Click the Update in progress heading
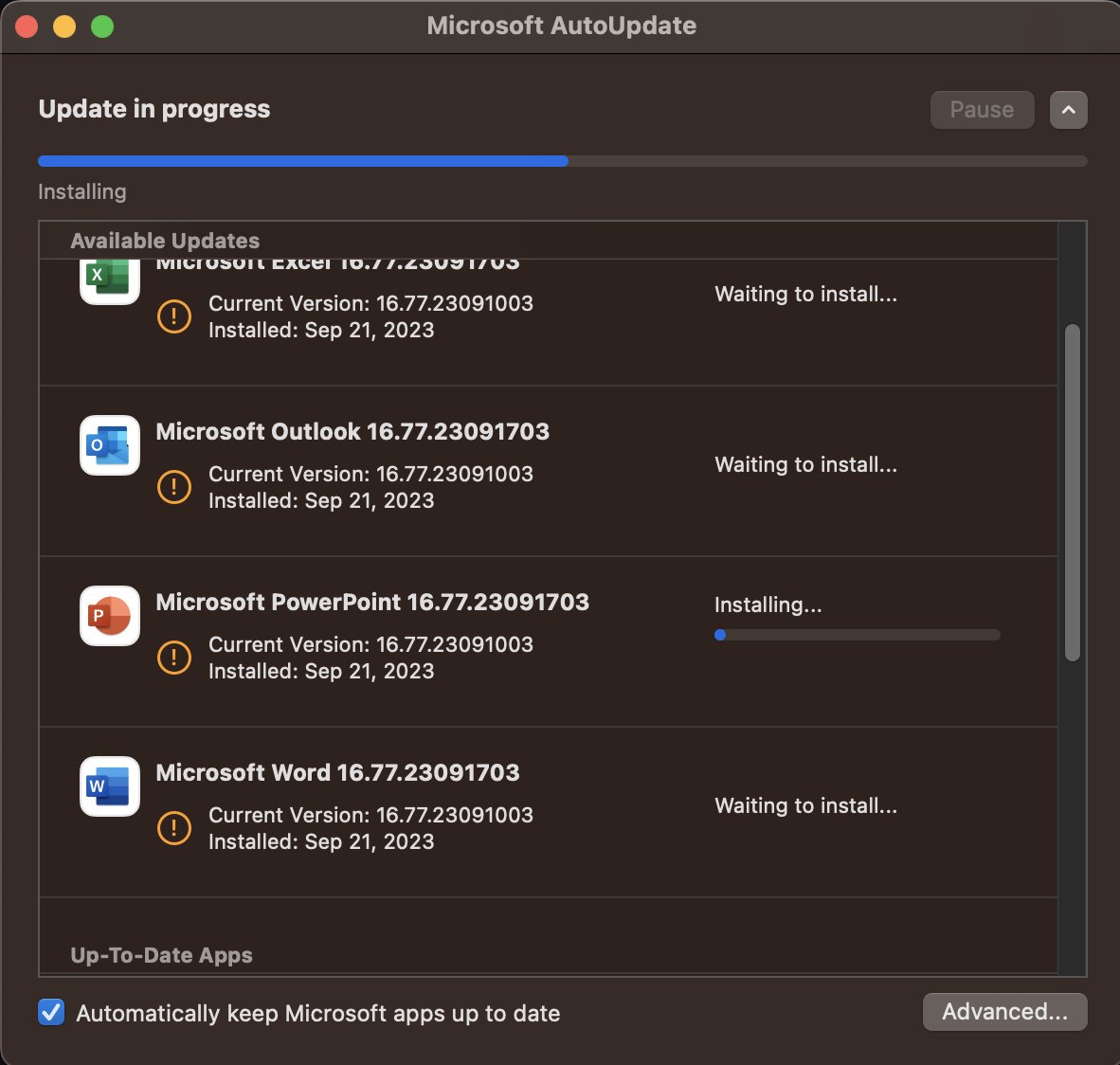This screenshot has height=1065, width=1120. coord(154,109)
